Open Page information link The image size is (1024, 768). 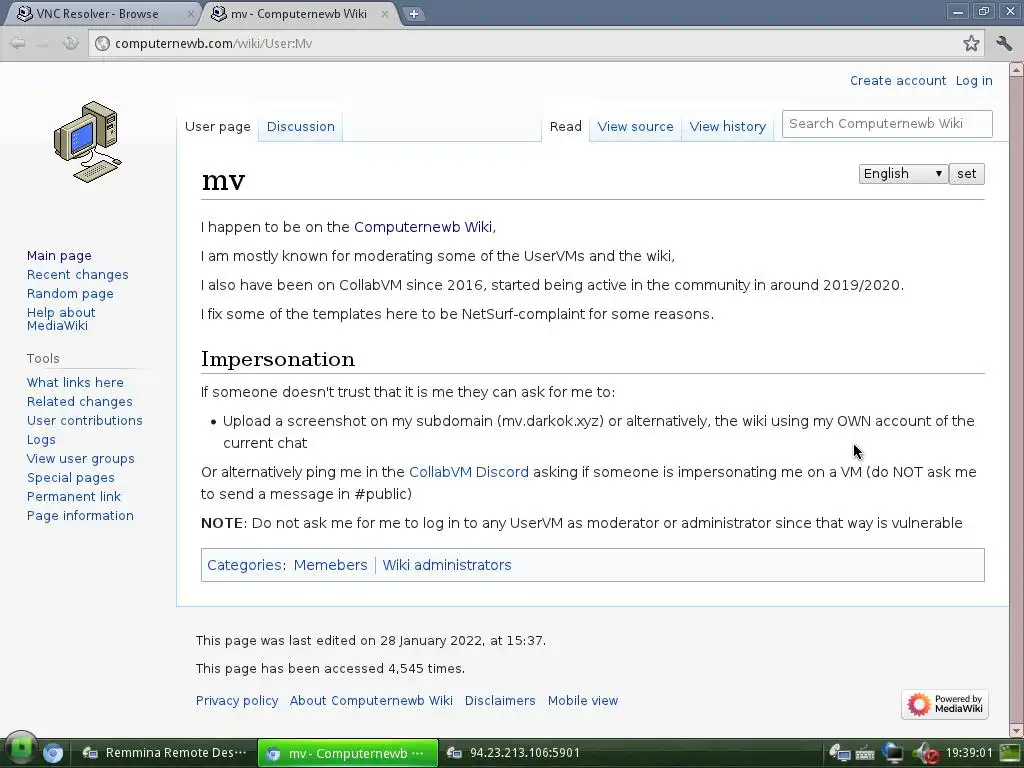[x=80, y=515]
